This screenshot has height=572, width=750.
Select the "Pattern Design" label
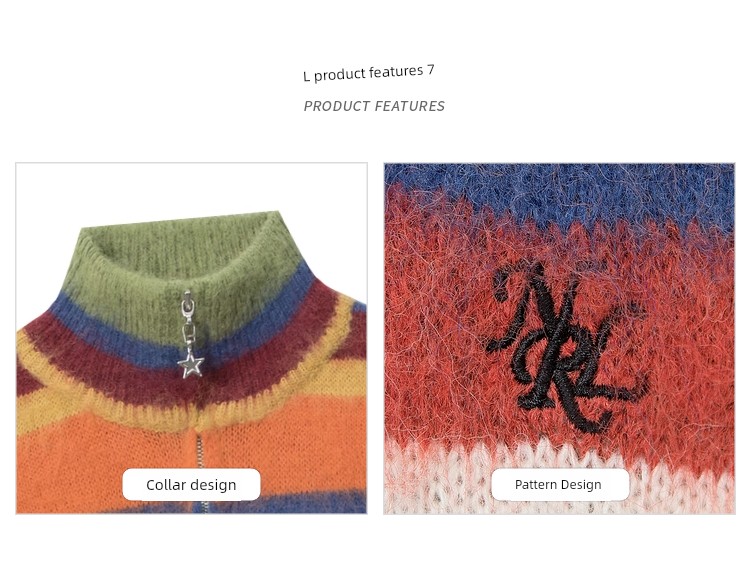pos(560,484)
